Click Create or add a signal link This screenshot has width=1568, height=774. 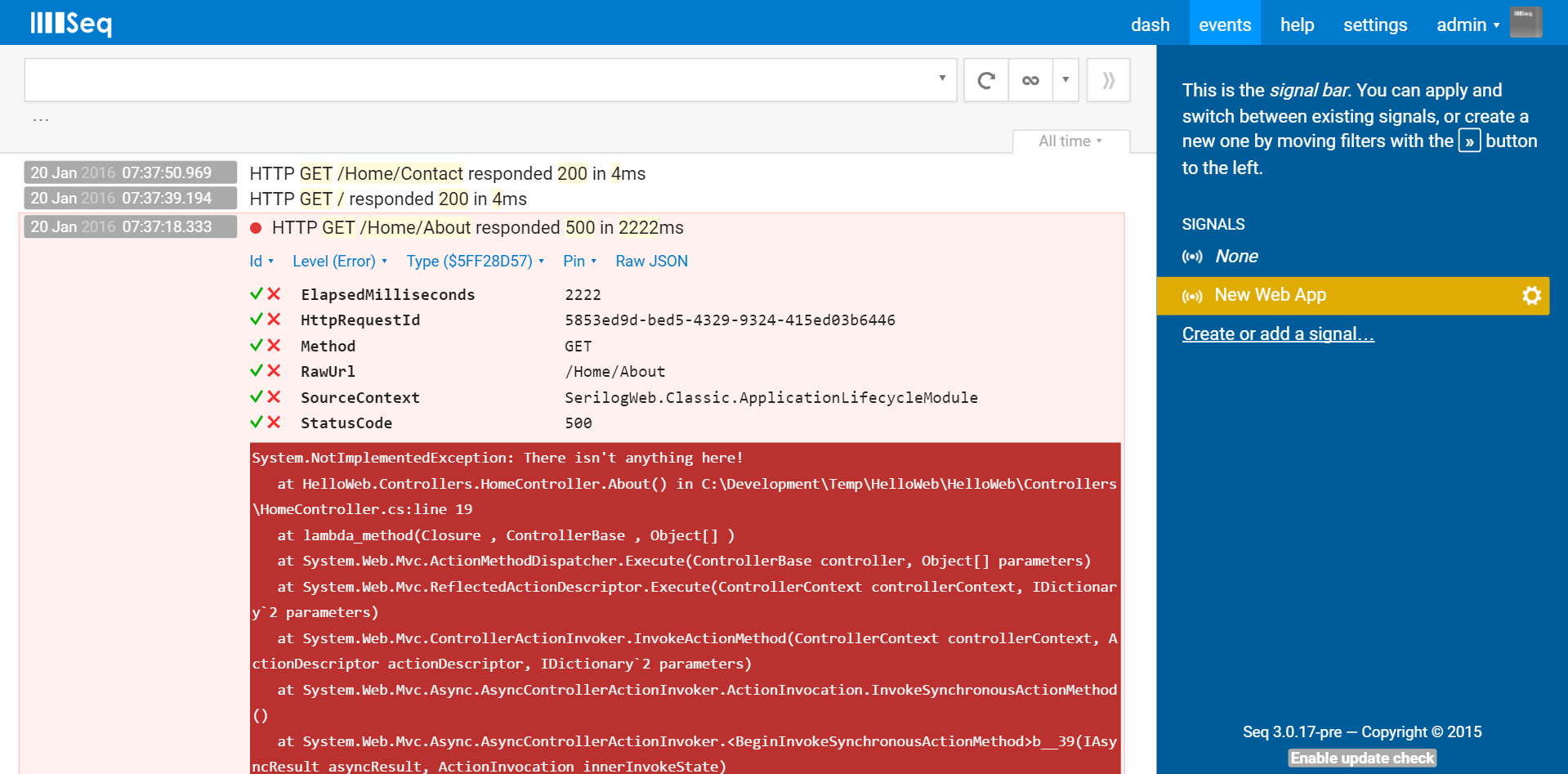click(x=1278, y=333)
